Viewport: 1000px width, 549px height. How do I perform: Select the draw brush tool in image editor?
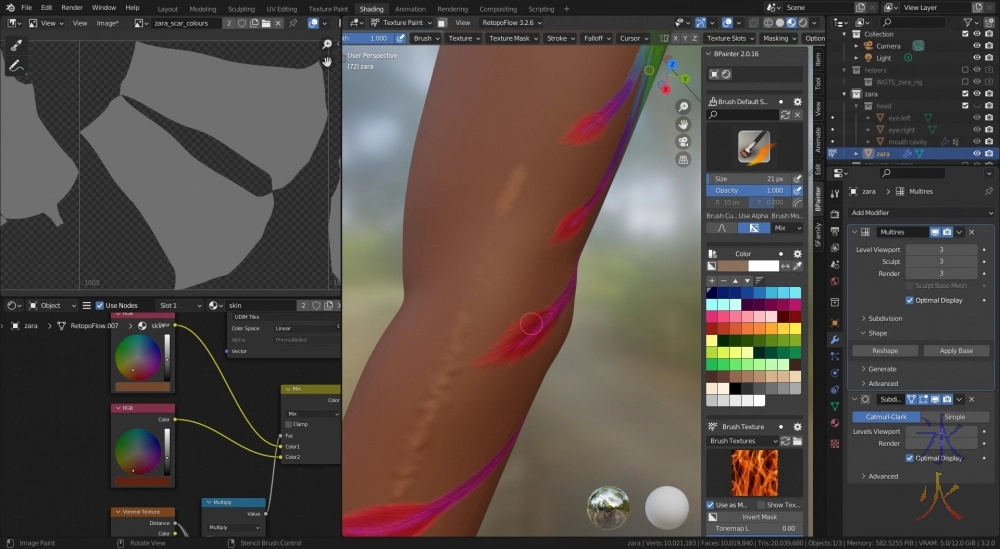[x=15, y=45]
